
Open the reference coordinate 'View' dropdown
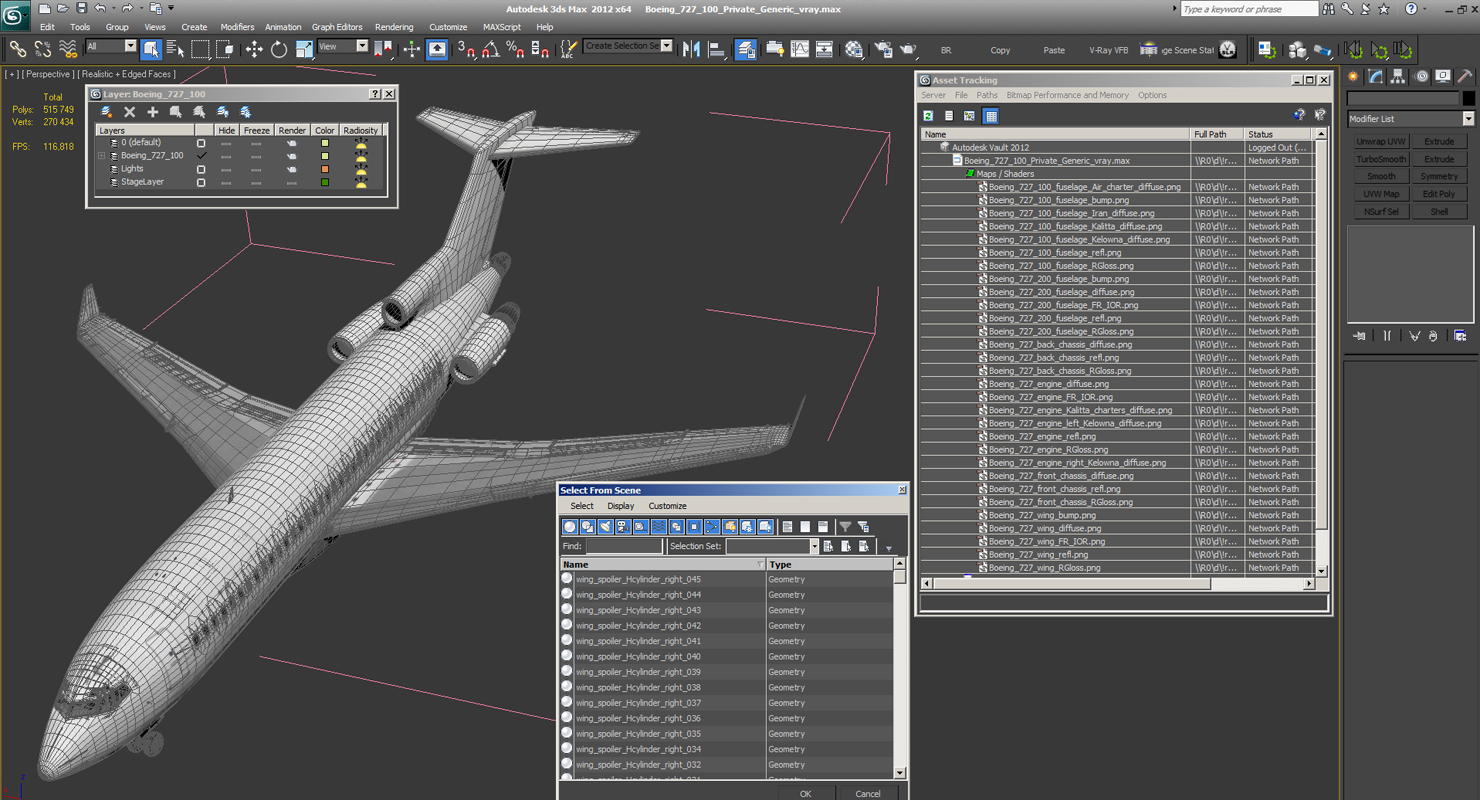coord(362,46)
